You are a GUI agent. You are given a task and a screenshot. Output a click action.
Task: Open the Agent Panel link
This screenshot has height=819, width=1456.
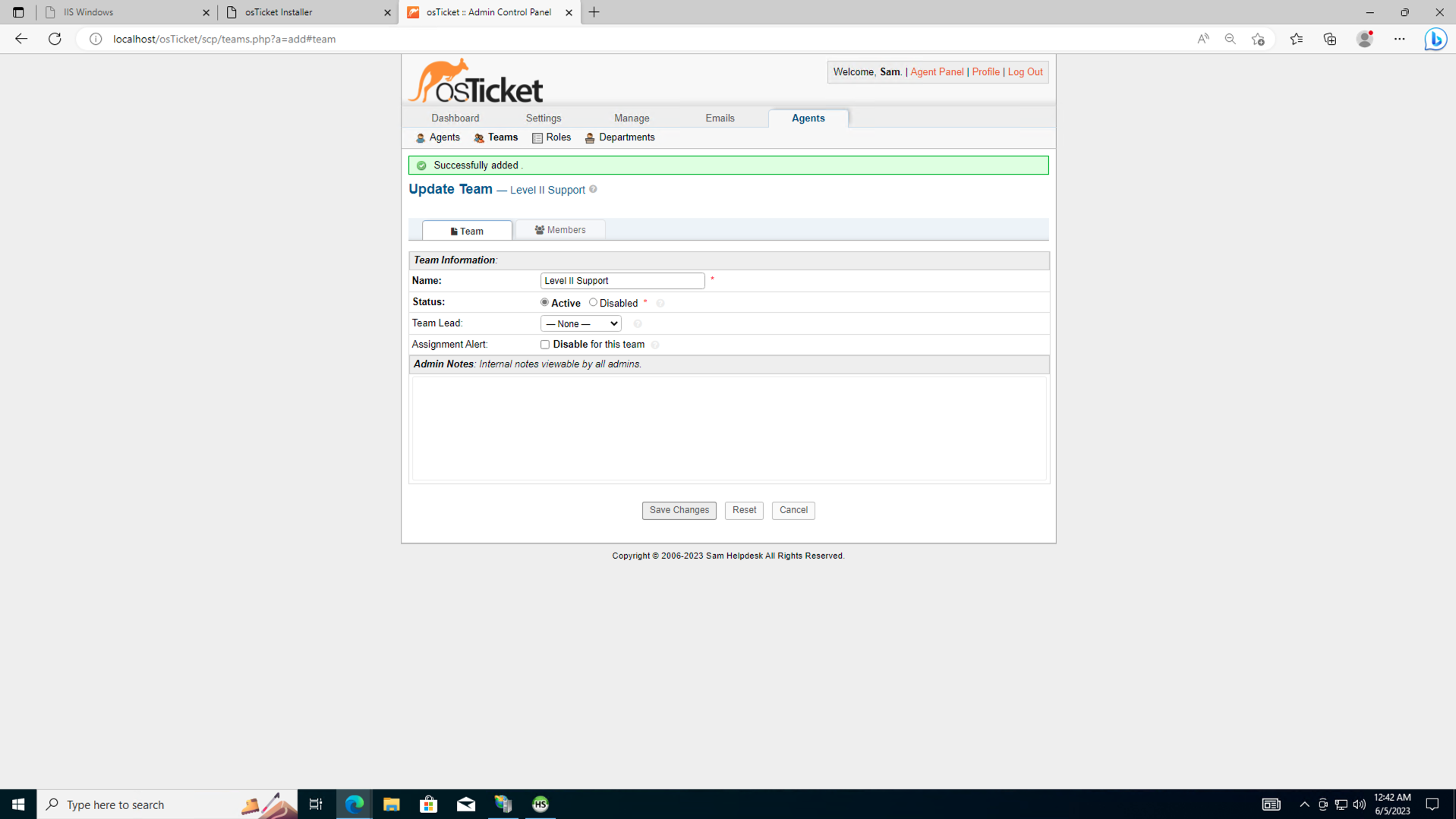[x=936, y=71]
